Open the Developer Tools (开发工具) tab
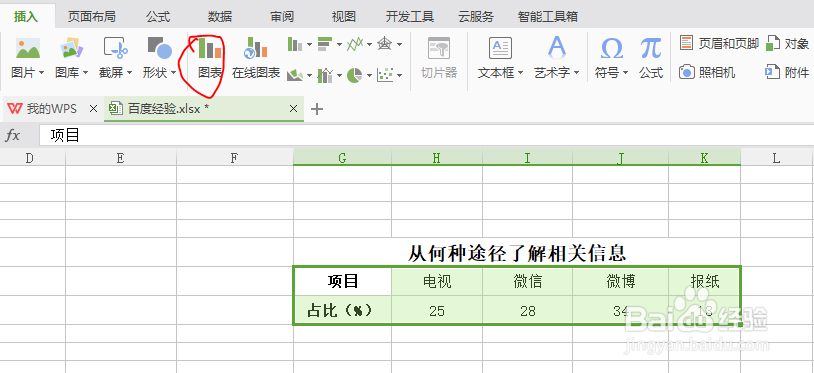Viewport: 814px width, 373px height. (410, 17)
